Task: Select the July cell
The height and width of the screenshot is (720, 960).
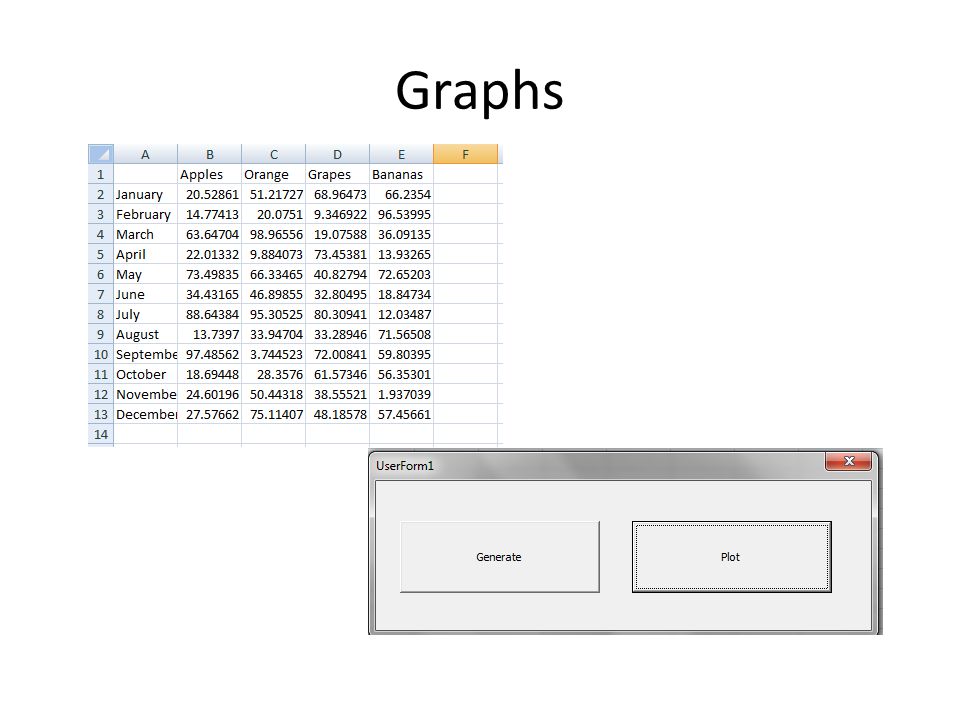Action: click(146, 314)
